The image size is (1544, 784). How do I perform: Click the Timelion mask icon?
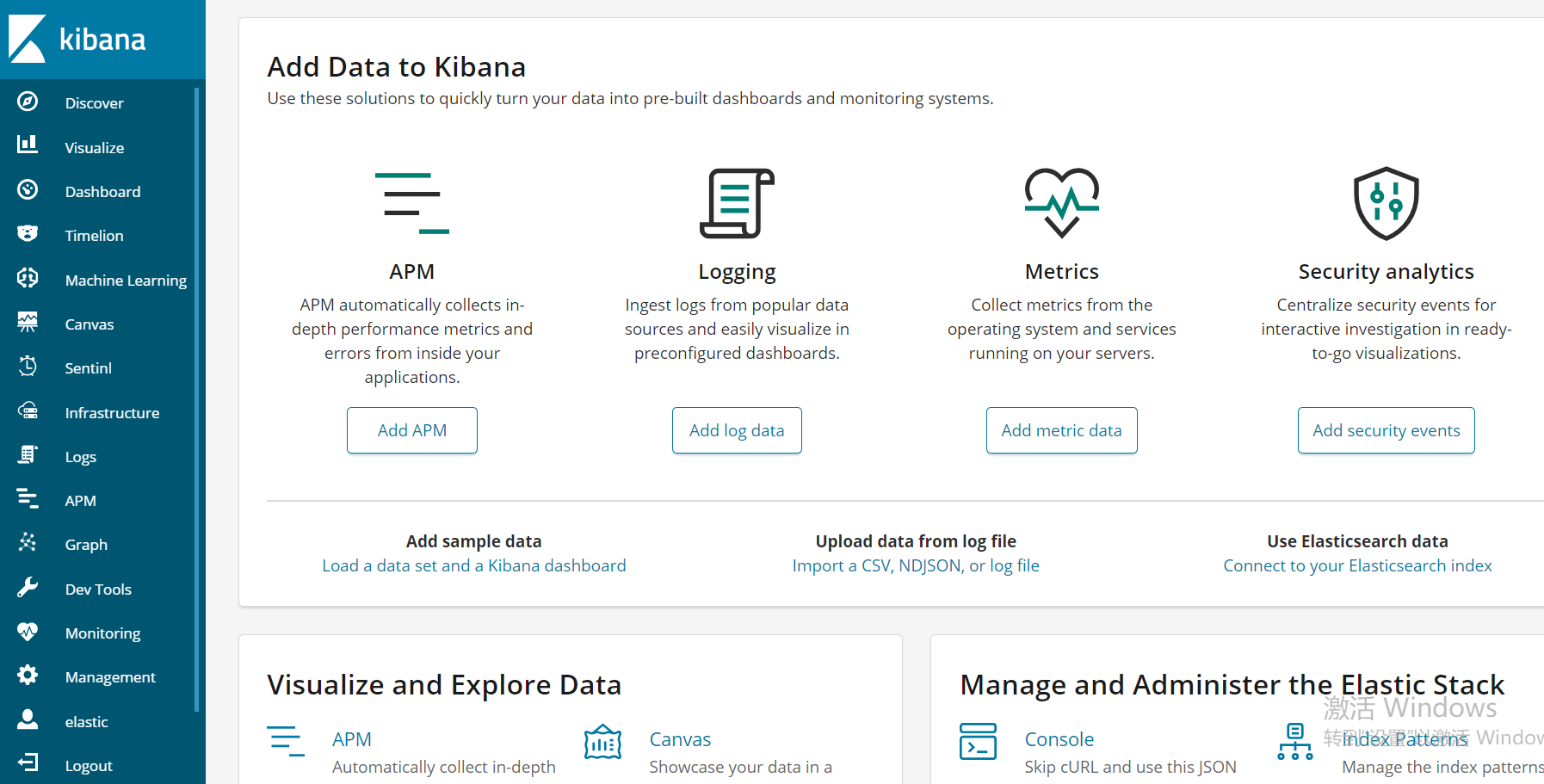(28, 233)
